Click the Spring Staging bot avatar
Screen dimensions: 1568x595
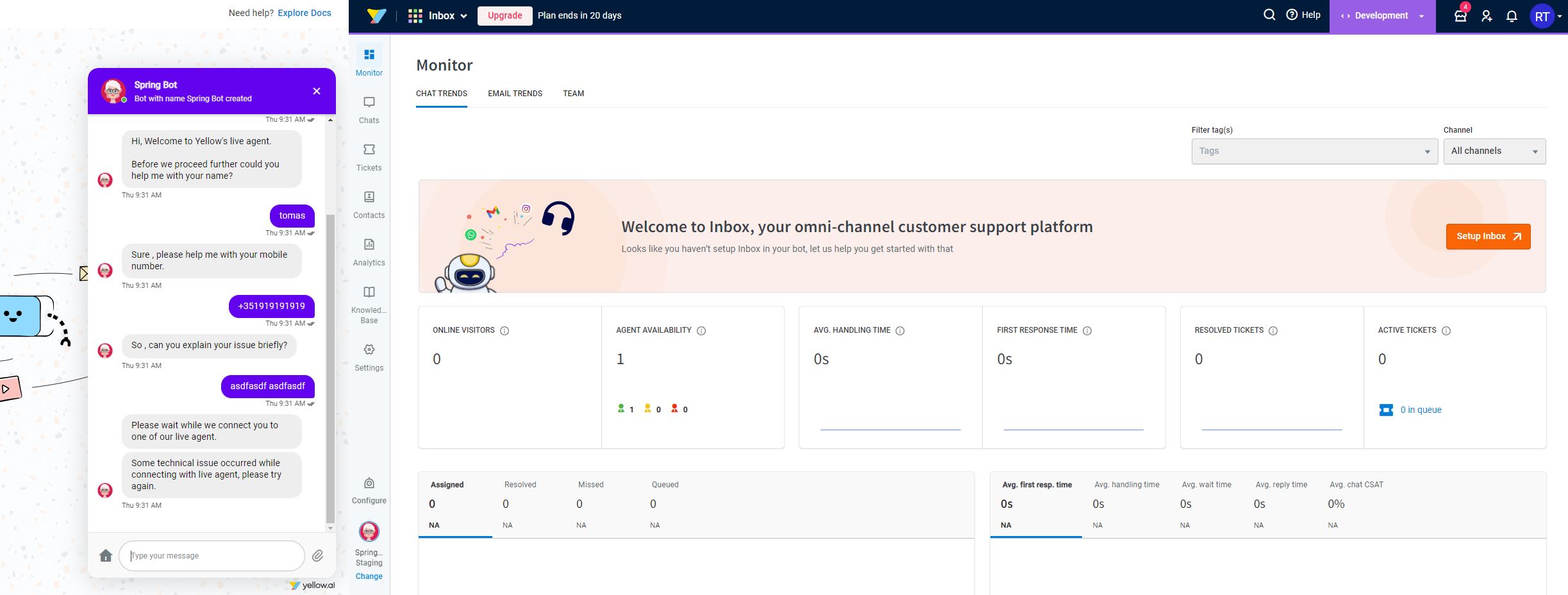coord(369,532)
